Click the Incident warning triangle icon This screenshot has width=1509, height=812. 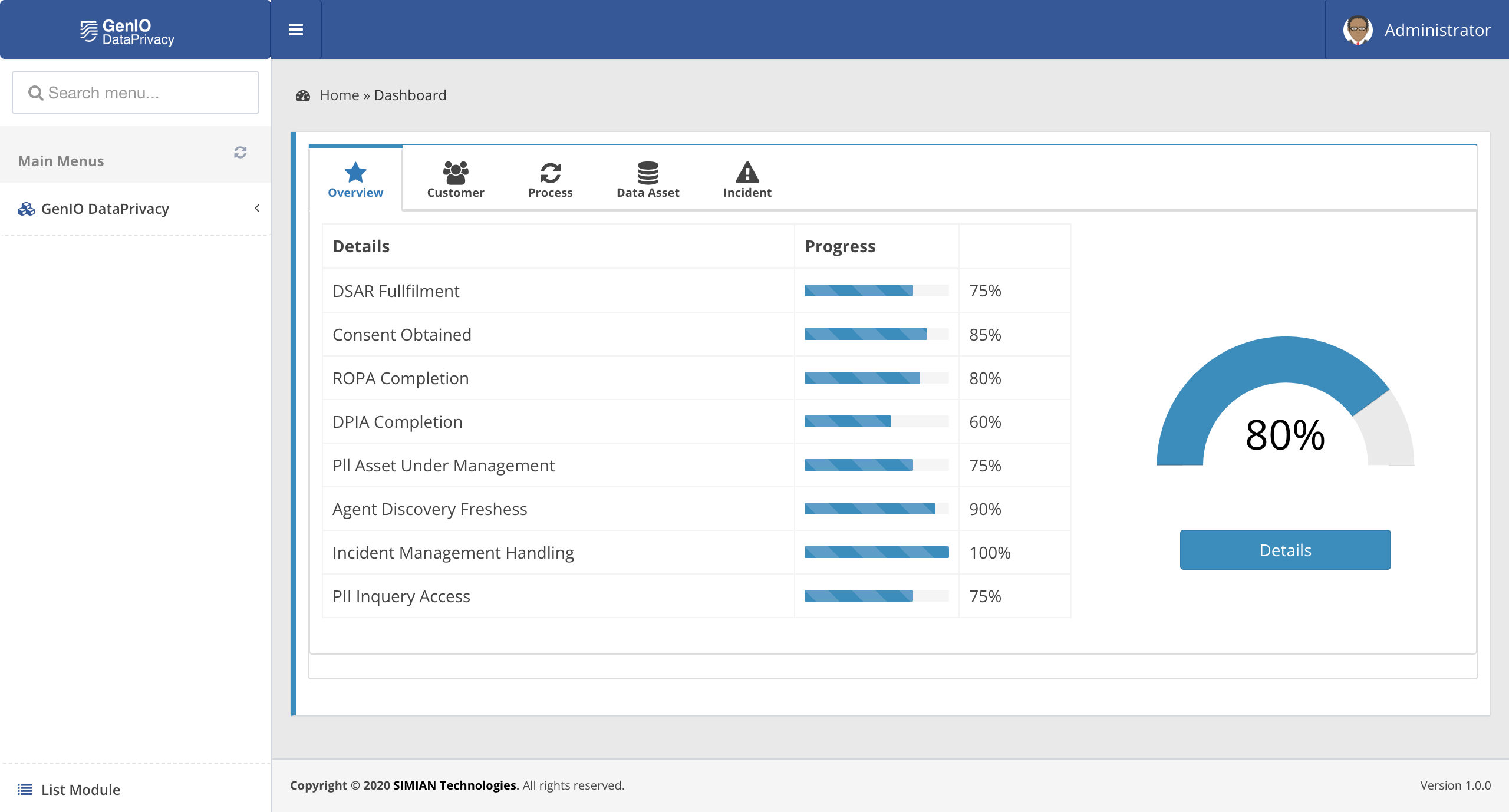[x=747, y=172]
